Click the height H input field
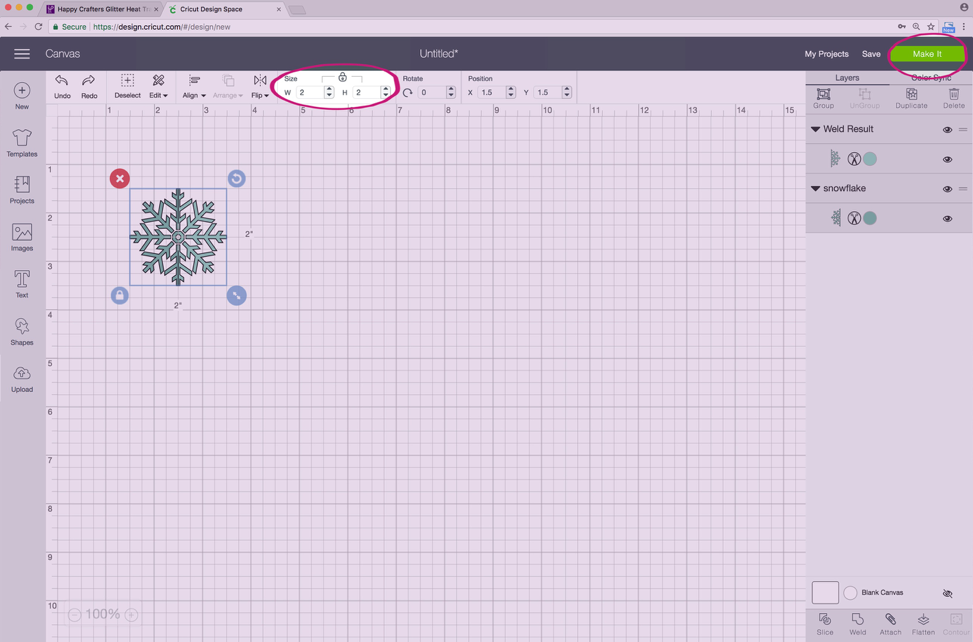 [367, 92]
